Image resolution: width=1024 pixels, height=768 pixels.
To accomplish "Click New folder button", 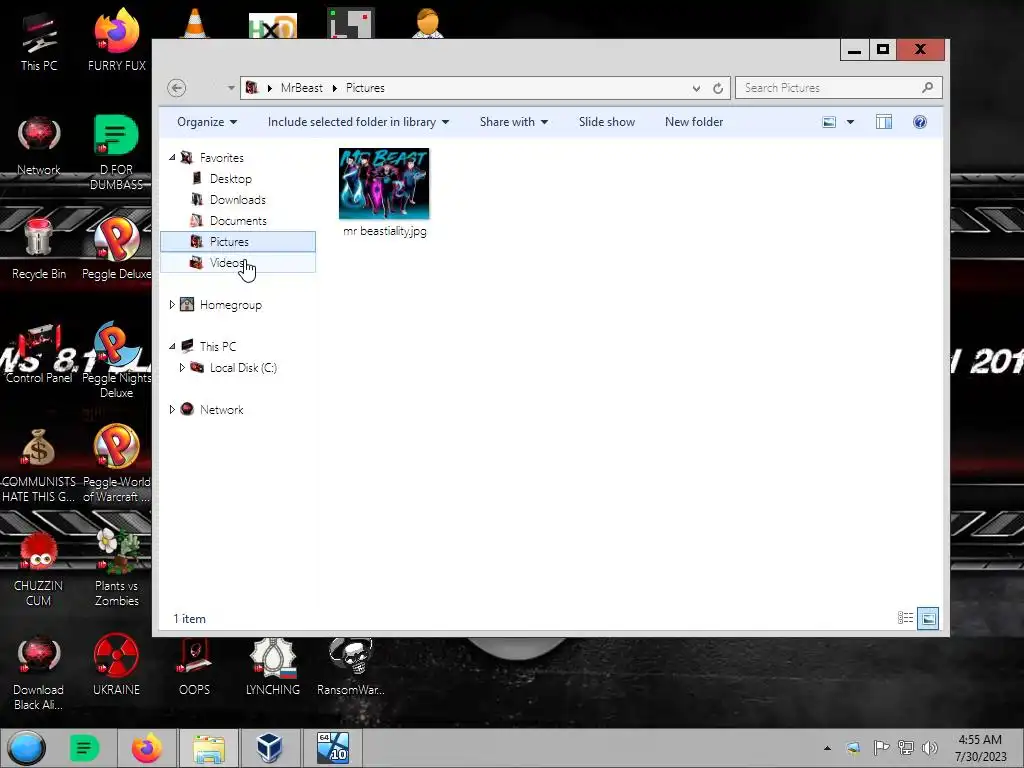I will pyautogui.click(x=694, y=122).
